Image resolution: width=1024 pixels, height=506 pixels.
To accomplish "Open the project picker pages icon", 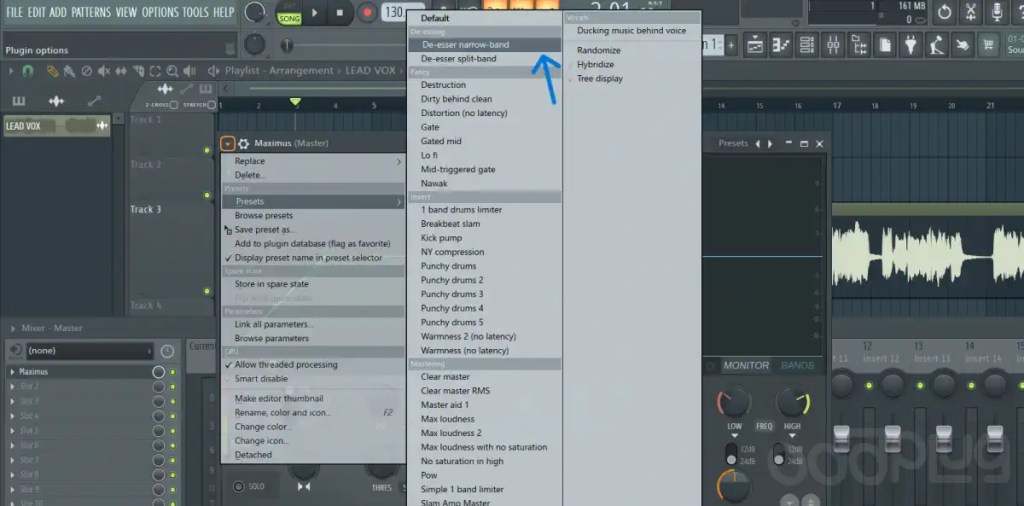I will (x=886, y=45).
